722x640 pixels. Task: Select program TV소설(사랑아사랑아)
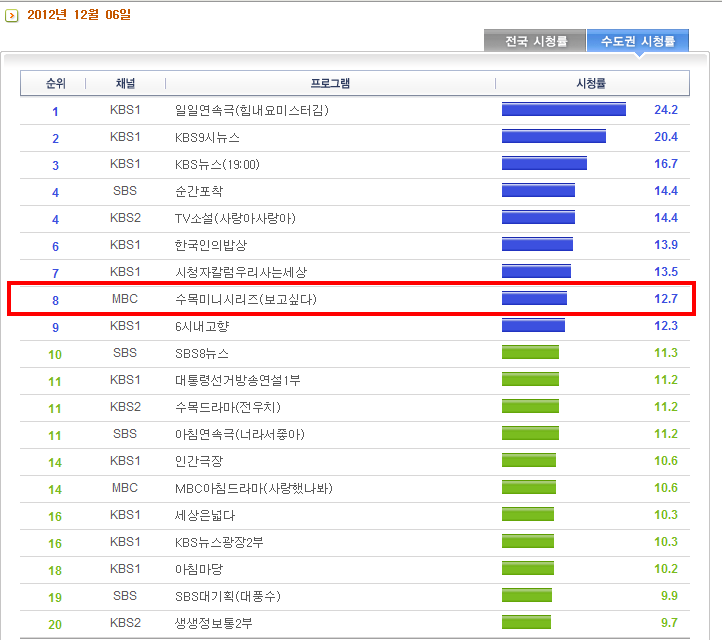click(235, 218)
